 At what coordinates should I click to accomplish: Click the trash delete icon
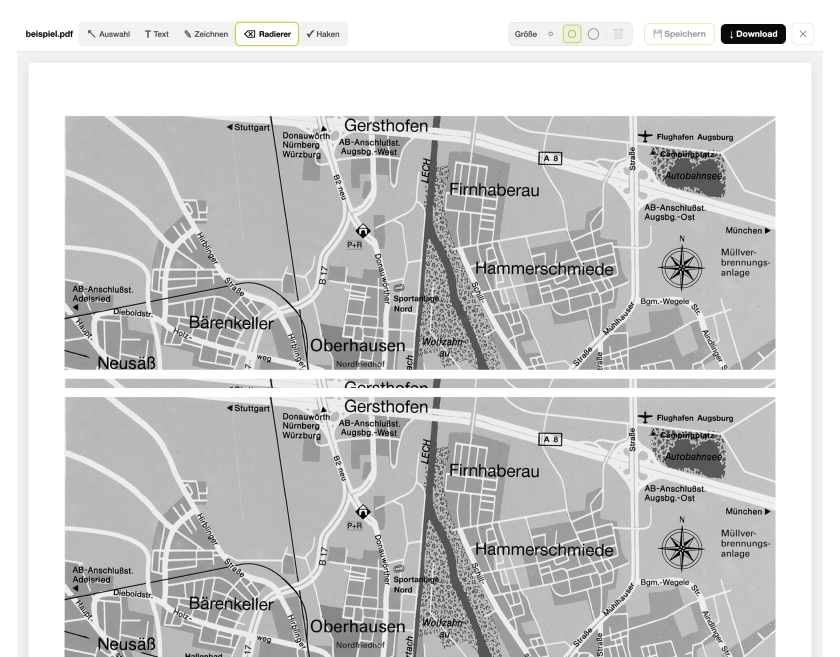(x=618, y=34)
